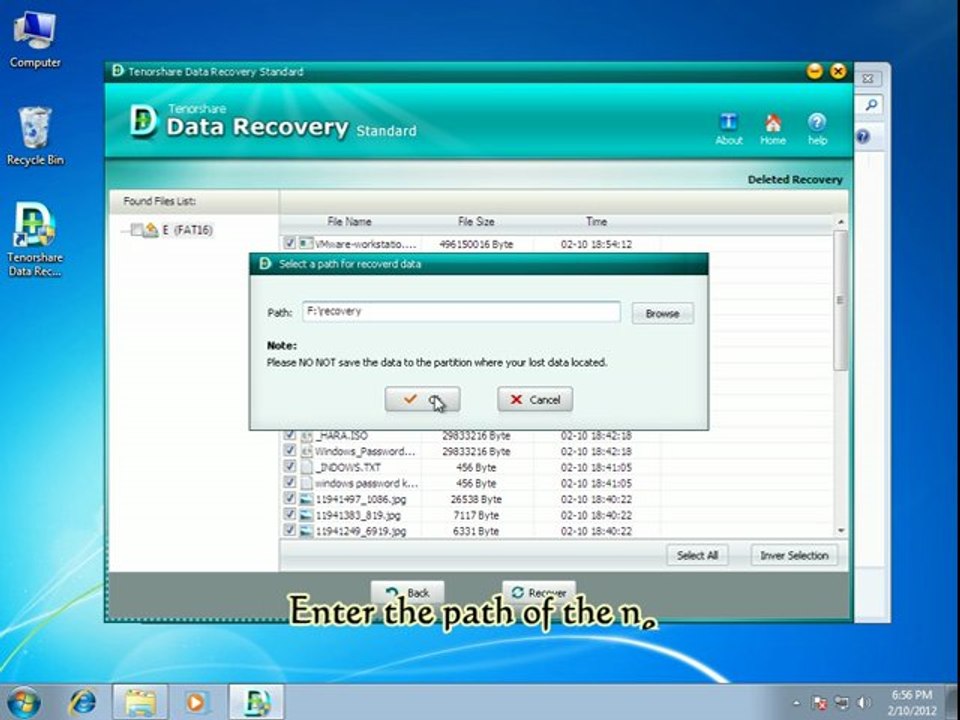Toggle checkbox for 11941383_819.jpg
The image size is (960, 720).
(x=290, y=514)
